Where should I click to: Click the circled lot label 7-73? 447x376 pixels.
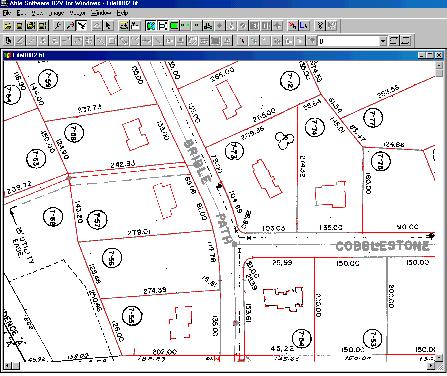click(234, 151)
